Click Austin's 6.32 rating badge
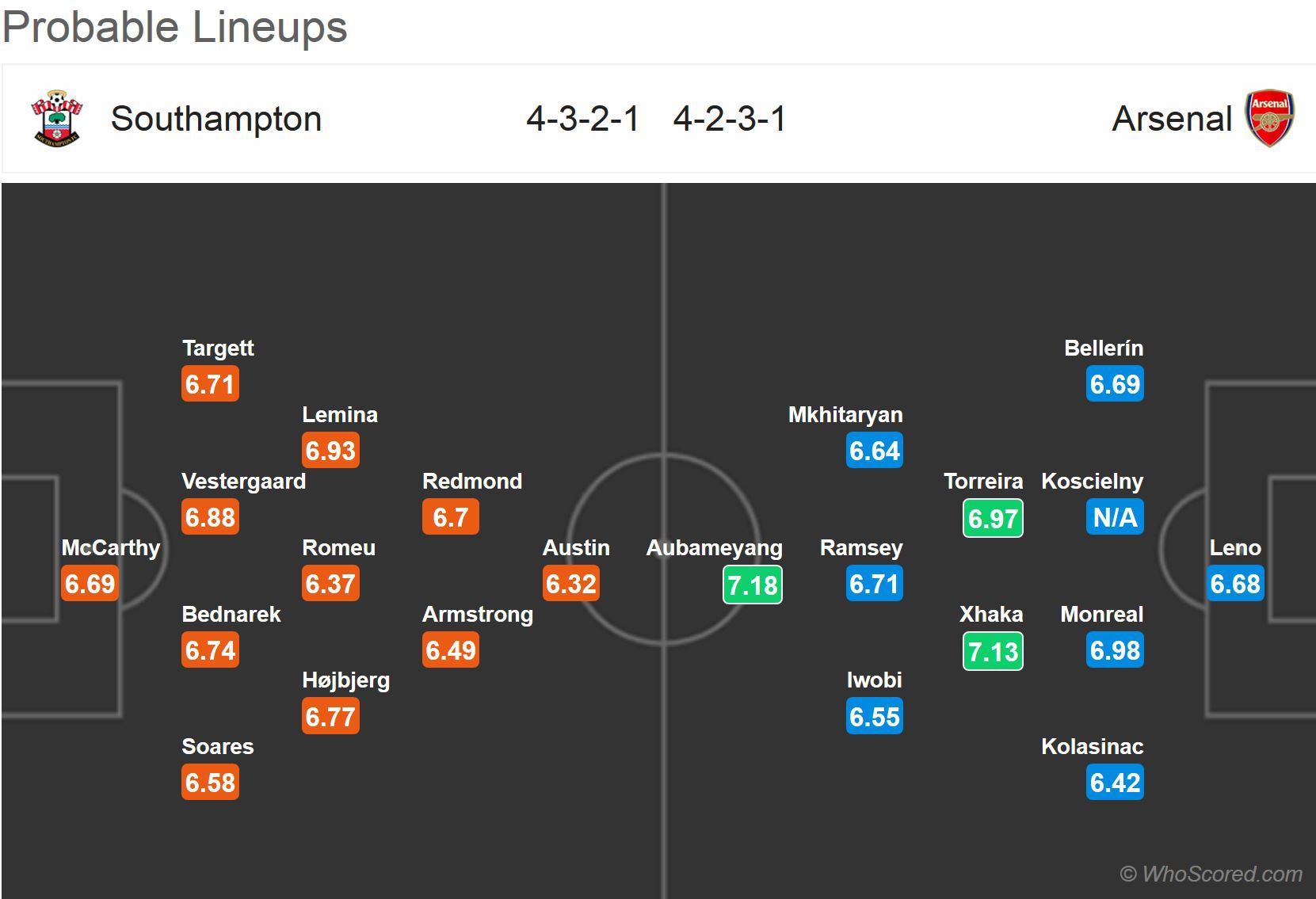 tap(570, 584)
